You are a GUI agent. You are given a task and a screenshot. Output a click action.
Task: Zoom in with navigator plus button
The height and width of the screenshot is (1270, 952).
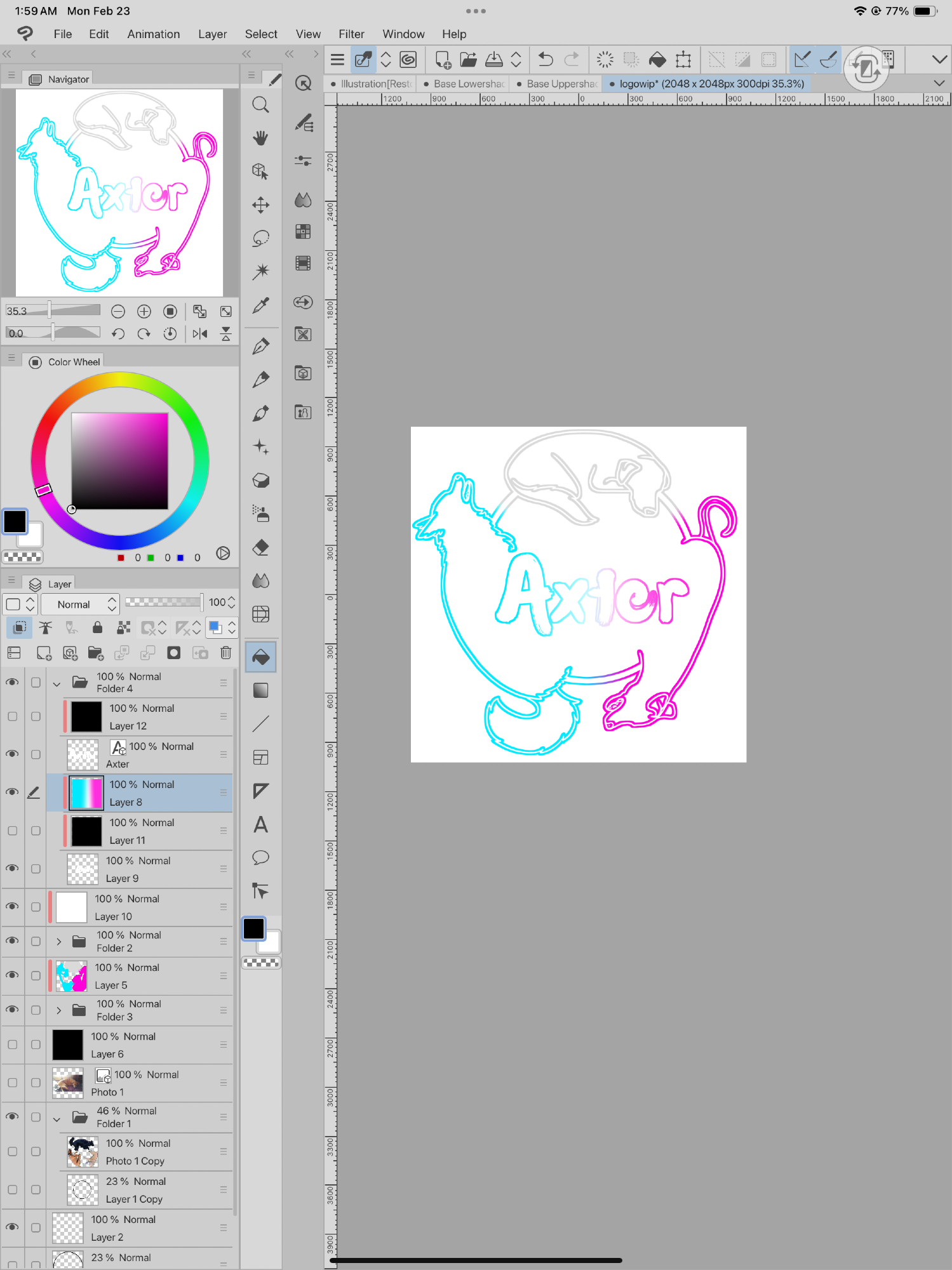coord(144,311)
